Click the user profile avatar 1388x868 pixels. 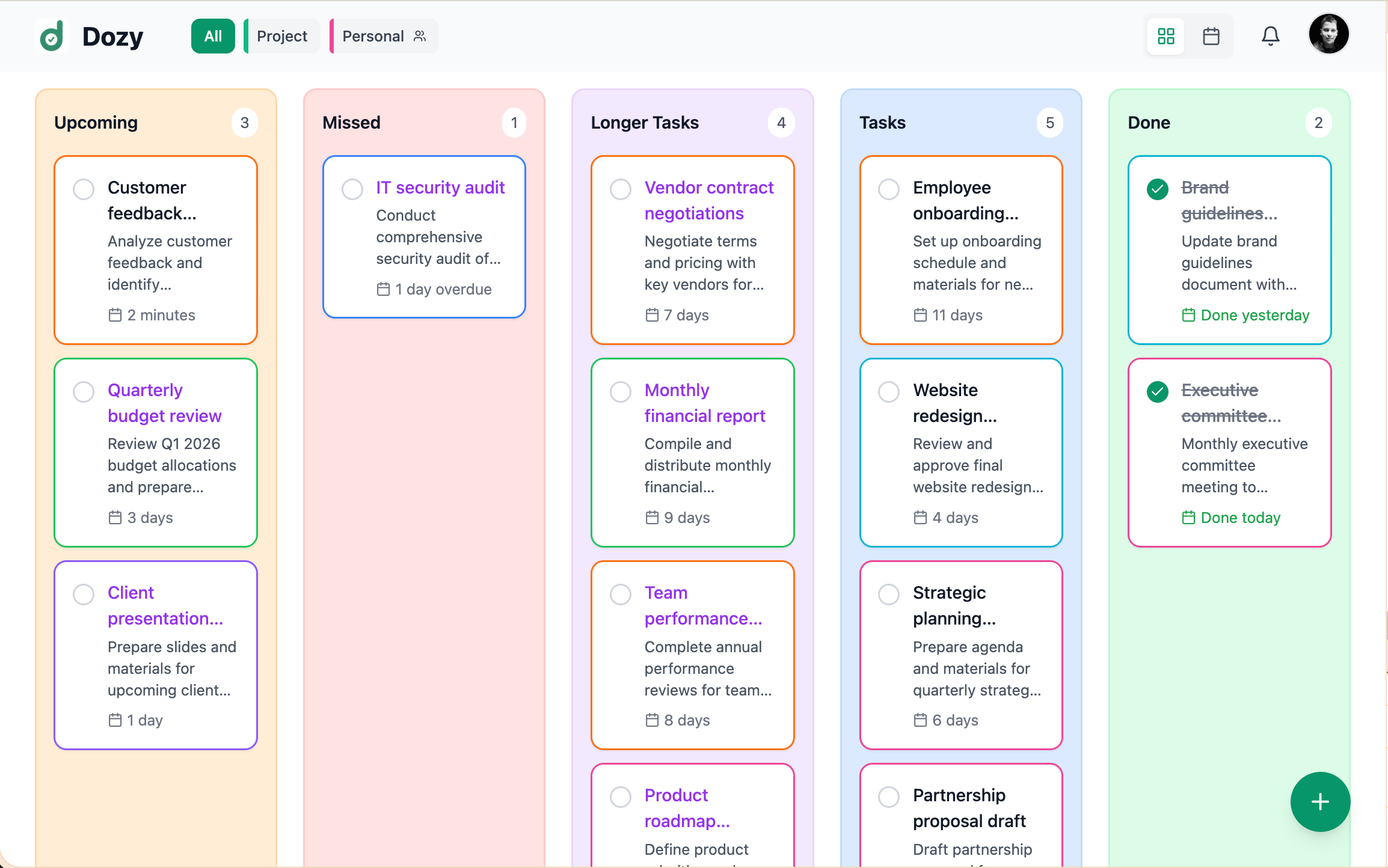(1328, 34)
